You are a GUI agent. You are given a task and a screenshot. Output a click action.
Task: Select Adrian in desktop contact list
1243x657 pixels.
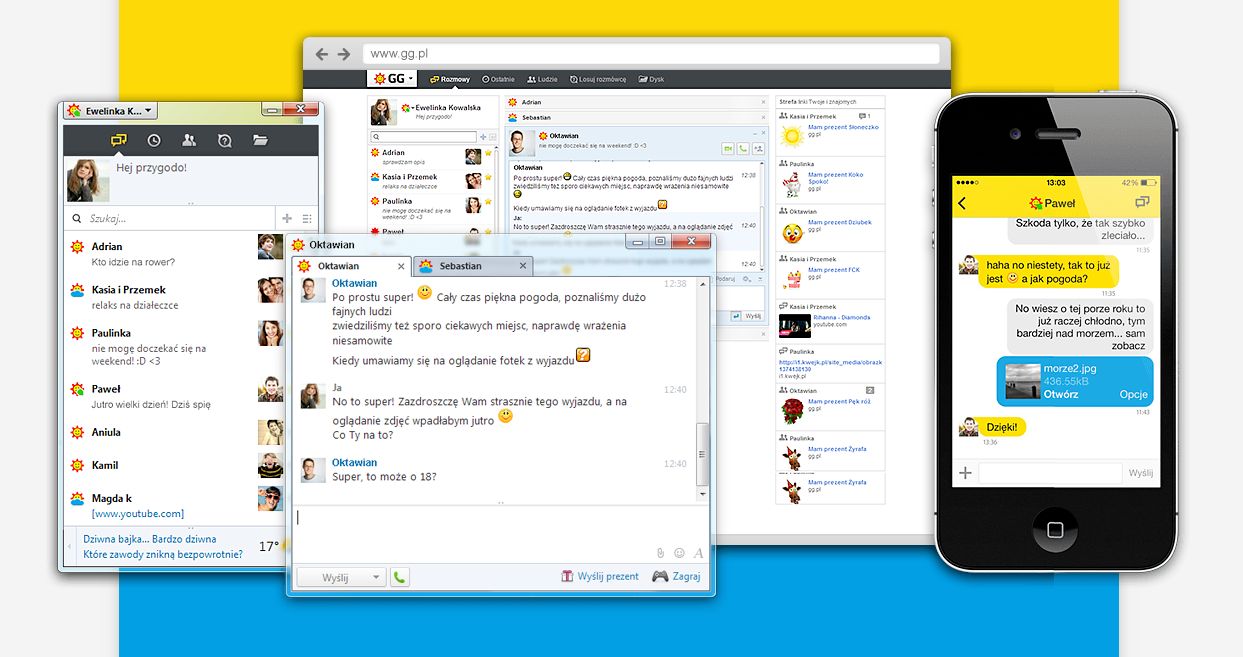click(175, 254)
